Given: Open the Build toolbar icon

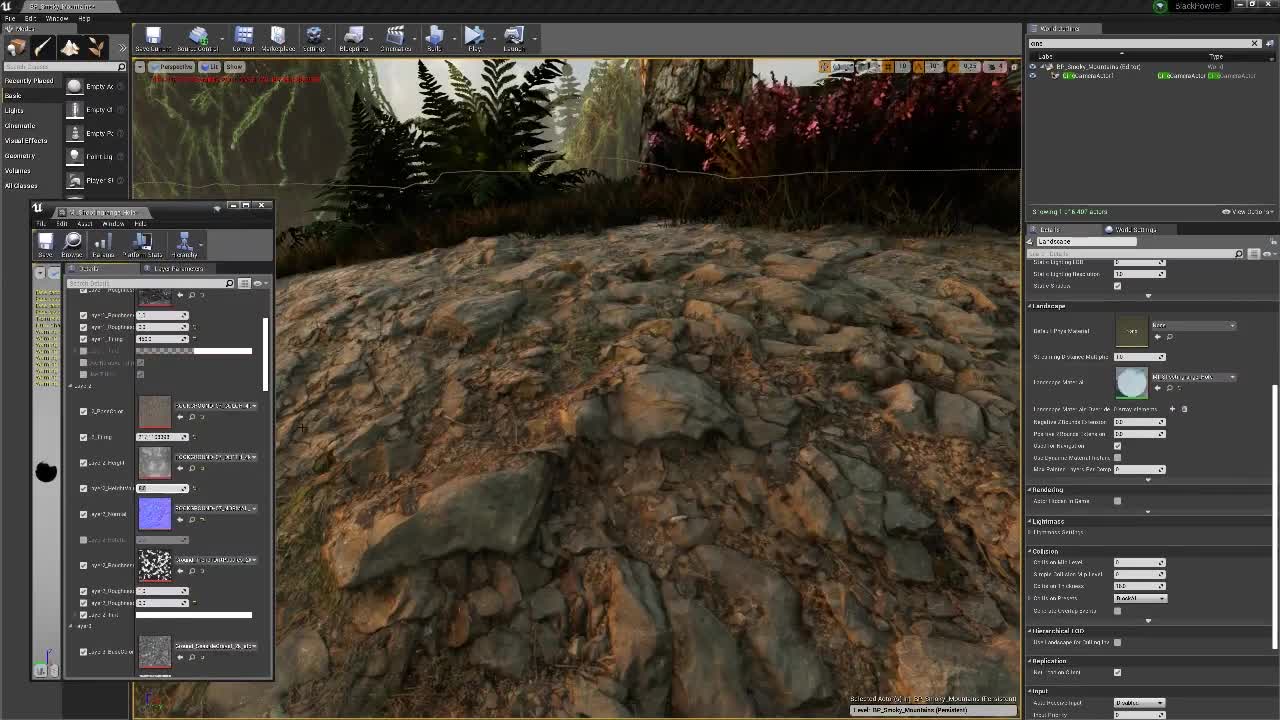Looking at the screenshot, I should tap(434, 39).
